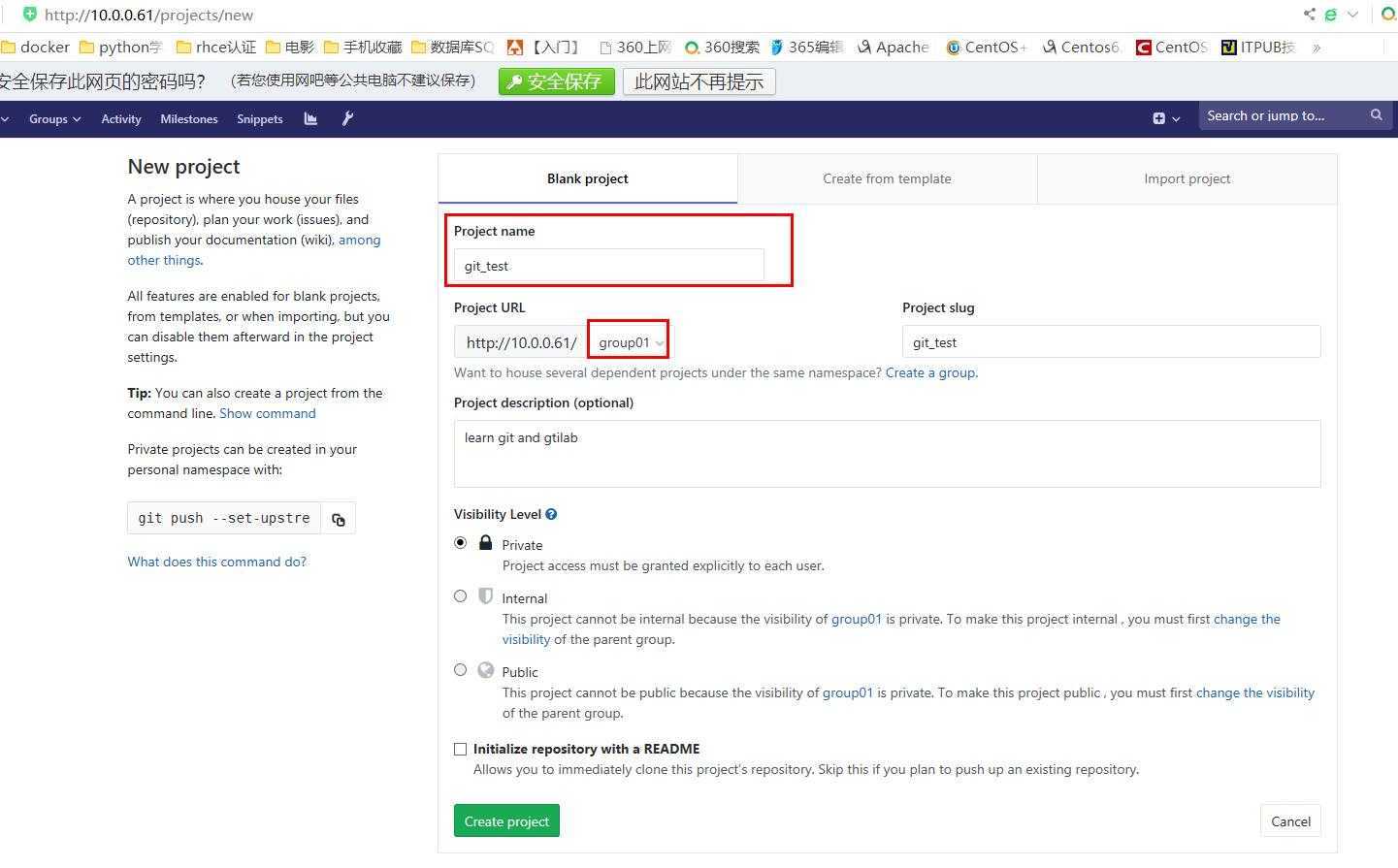Click the green e browser-mode icon
This screenshot has height=868, width=1398.
point(1331,15)
